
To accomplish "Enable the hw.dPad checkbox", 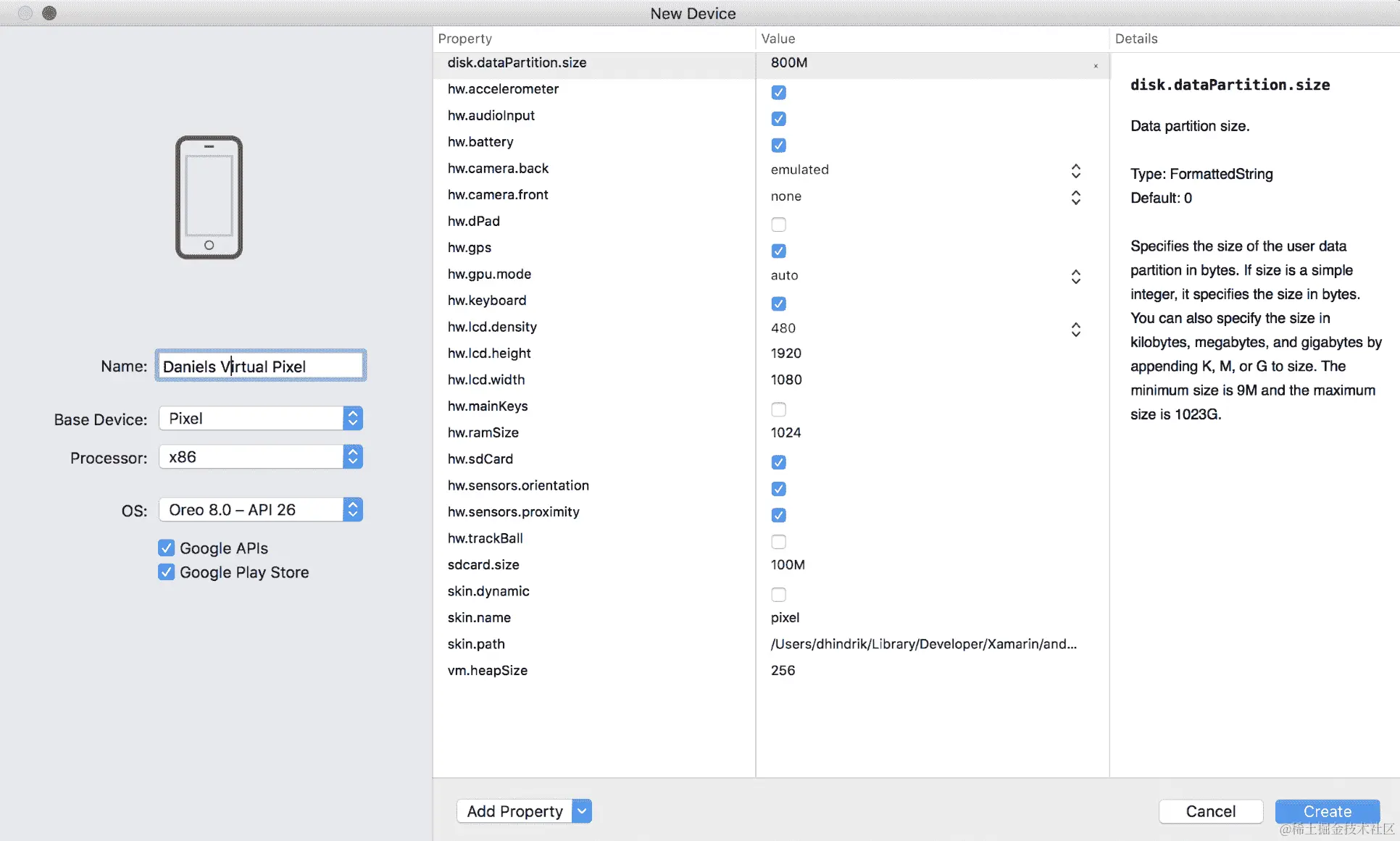I will (778, 225).
